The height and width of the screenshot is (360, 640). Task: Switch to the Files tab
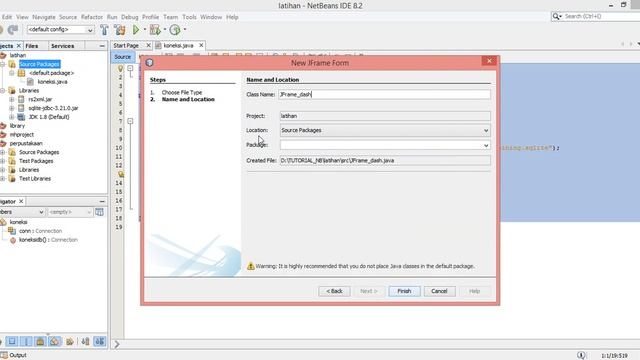pos(31,46)
